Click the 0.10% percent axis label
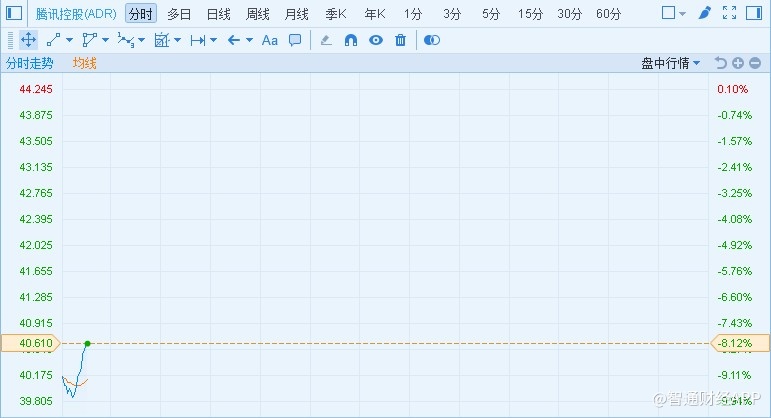The width and height of the screenshot is (771, 418). [733, 89]
